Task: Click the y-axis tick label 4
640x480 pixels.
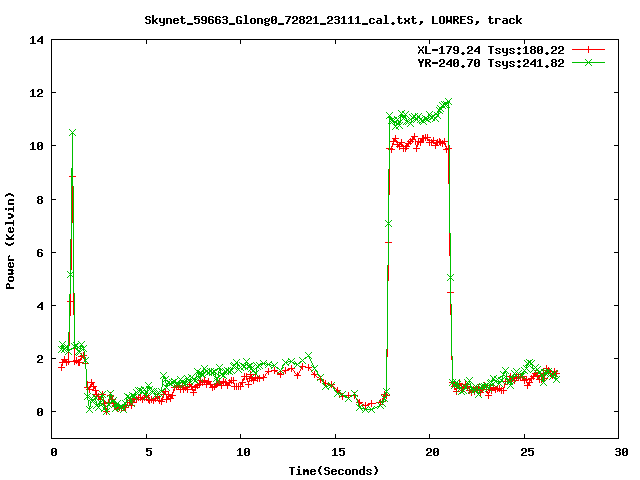Action: (40, 306)
